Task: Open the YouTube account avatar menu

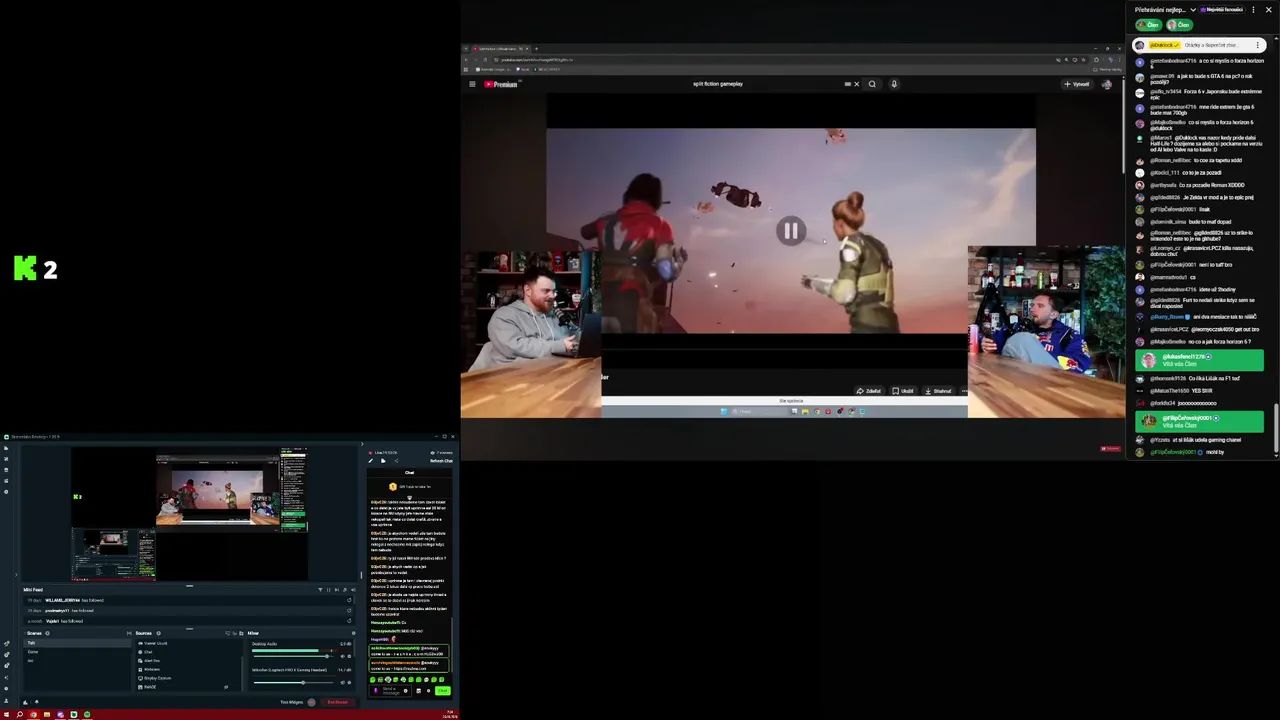Action: [x=1106, y=84]
